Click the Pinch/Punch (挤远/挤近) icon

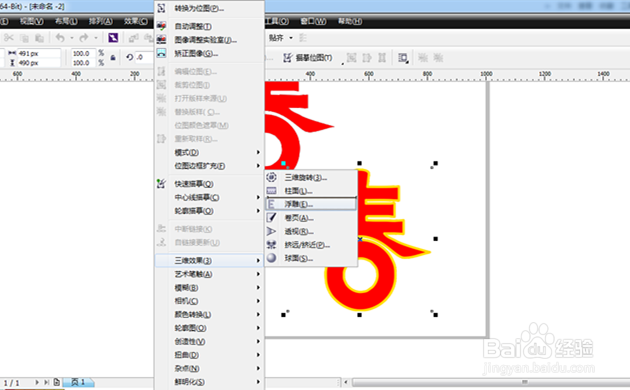272,245
